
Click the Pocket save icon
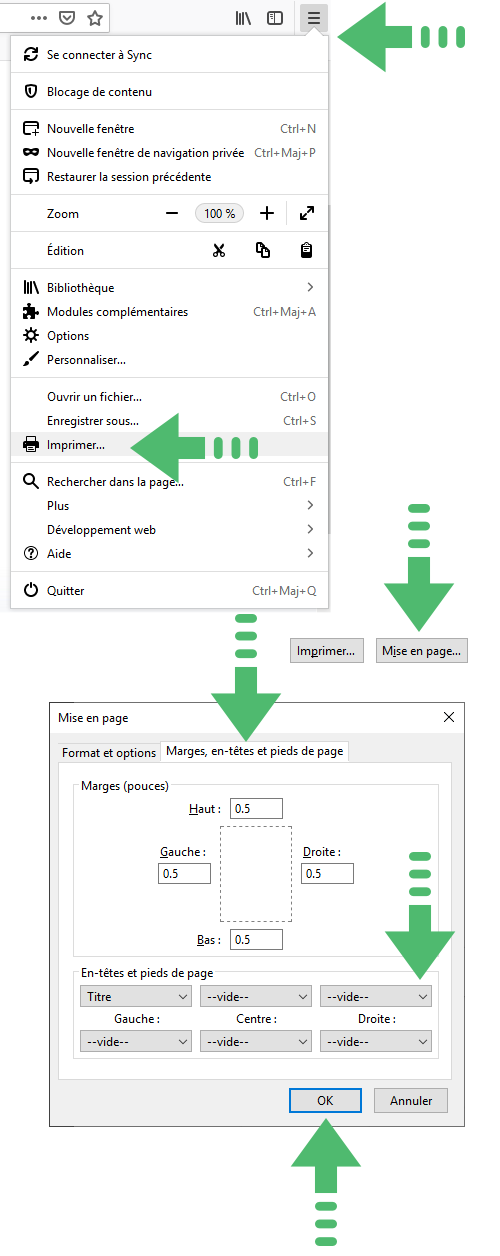[x=66, y=18]
